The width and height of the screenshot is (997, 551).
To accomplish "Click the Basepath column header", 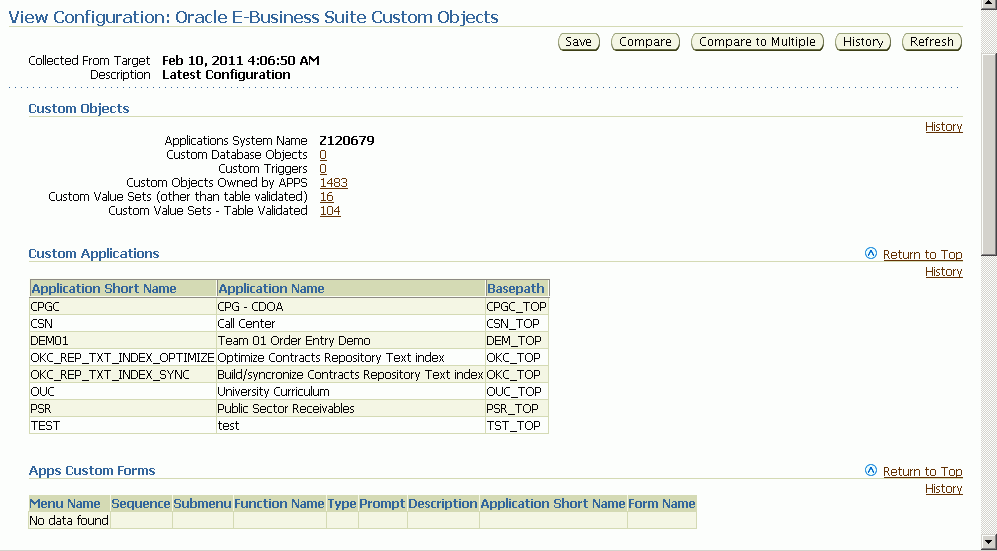I will coord(516,289).
